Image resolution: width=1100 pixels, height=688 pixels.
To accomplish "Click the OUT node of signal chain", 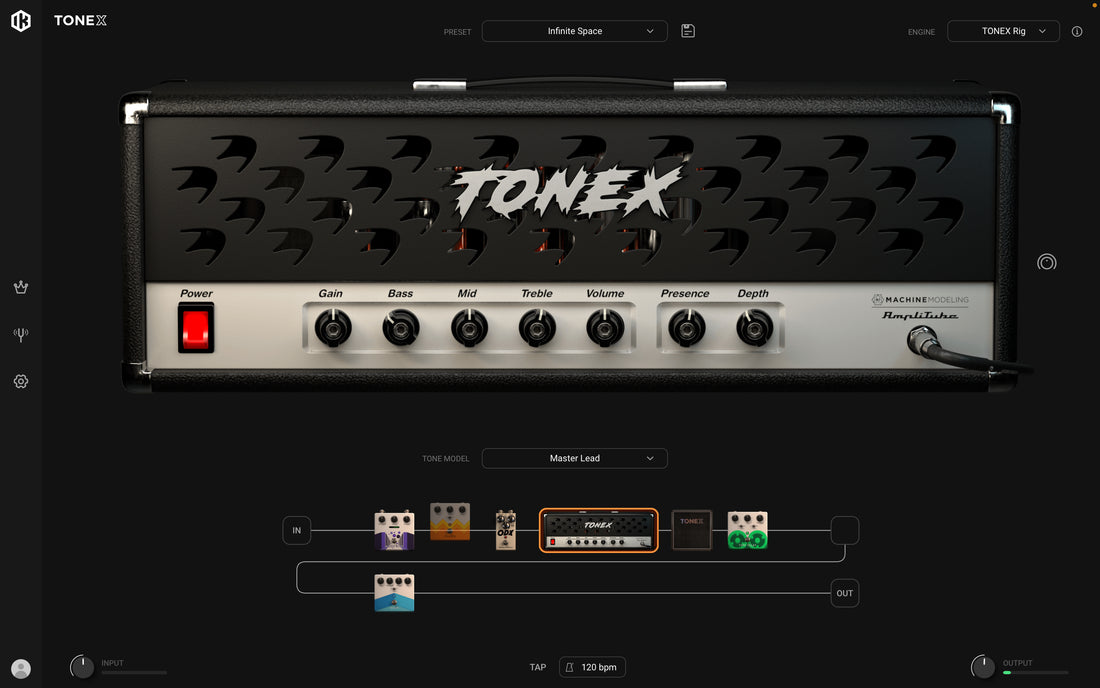I will pyautogui.click(x=845, y=593).
